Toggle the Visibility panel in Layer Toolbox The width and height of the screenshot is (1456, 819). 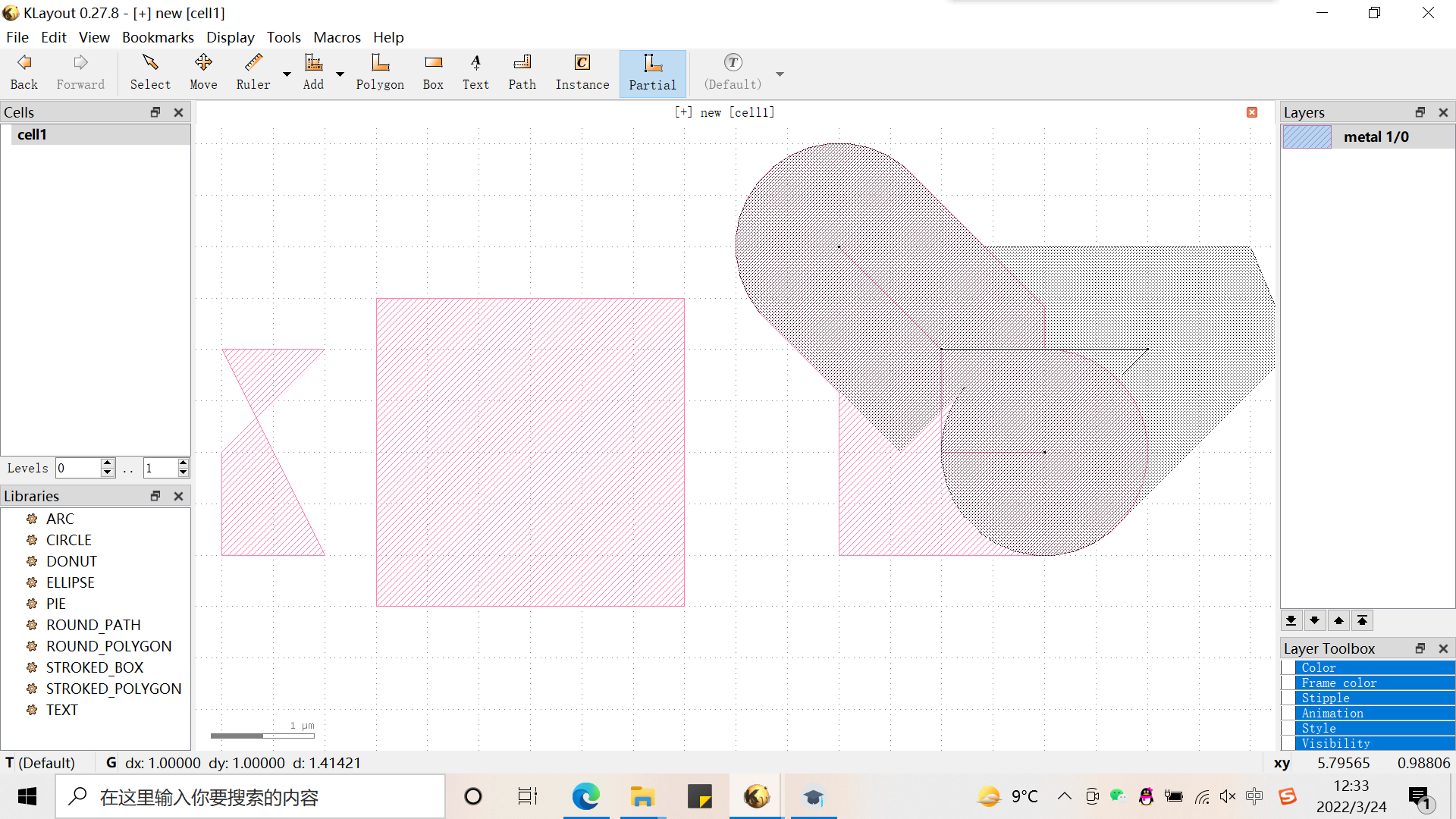tap(1289, 743)
